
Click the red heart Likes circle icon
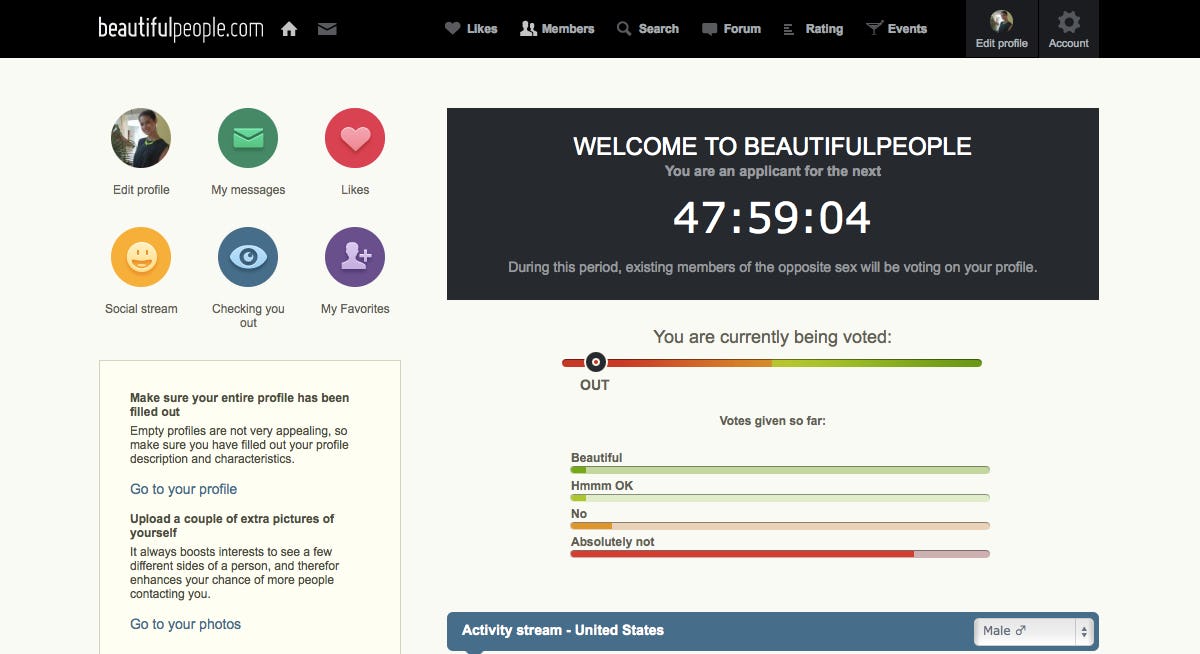[x=355, y=138]
